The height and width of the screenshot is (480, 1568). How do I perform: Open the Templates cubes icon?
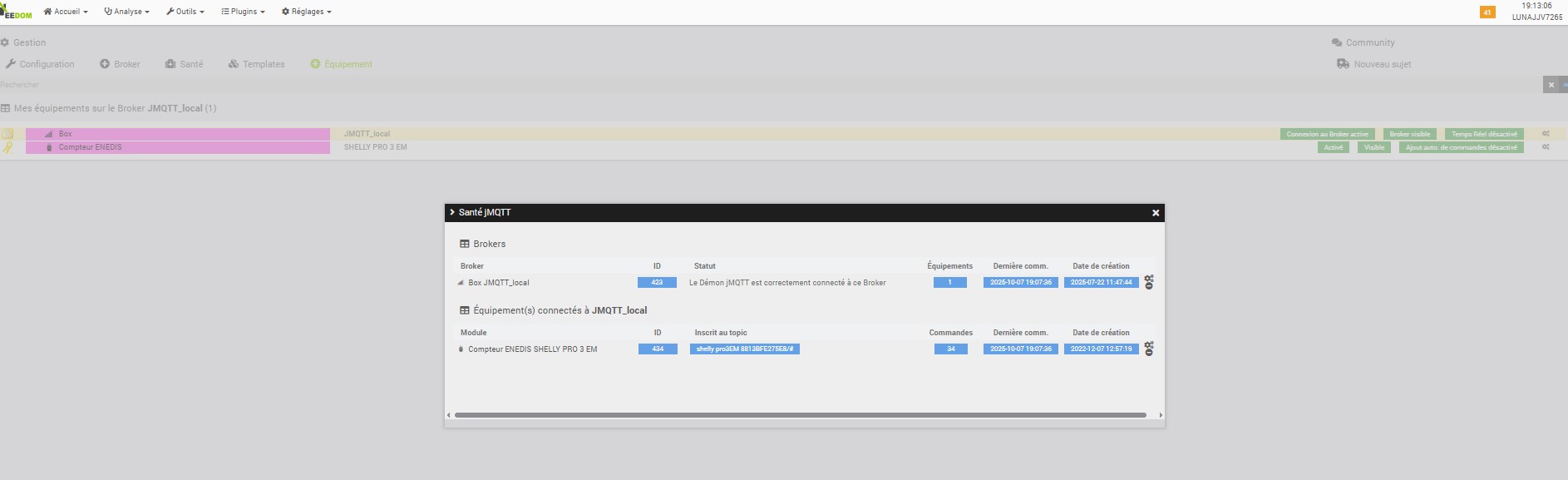click(x=234, y=64)
